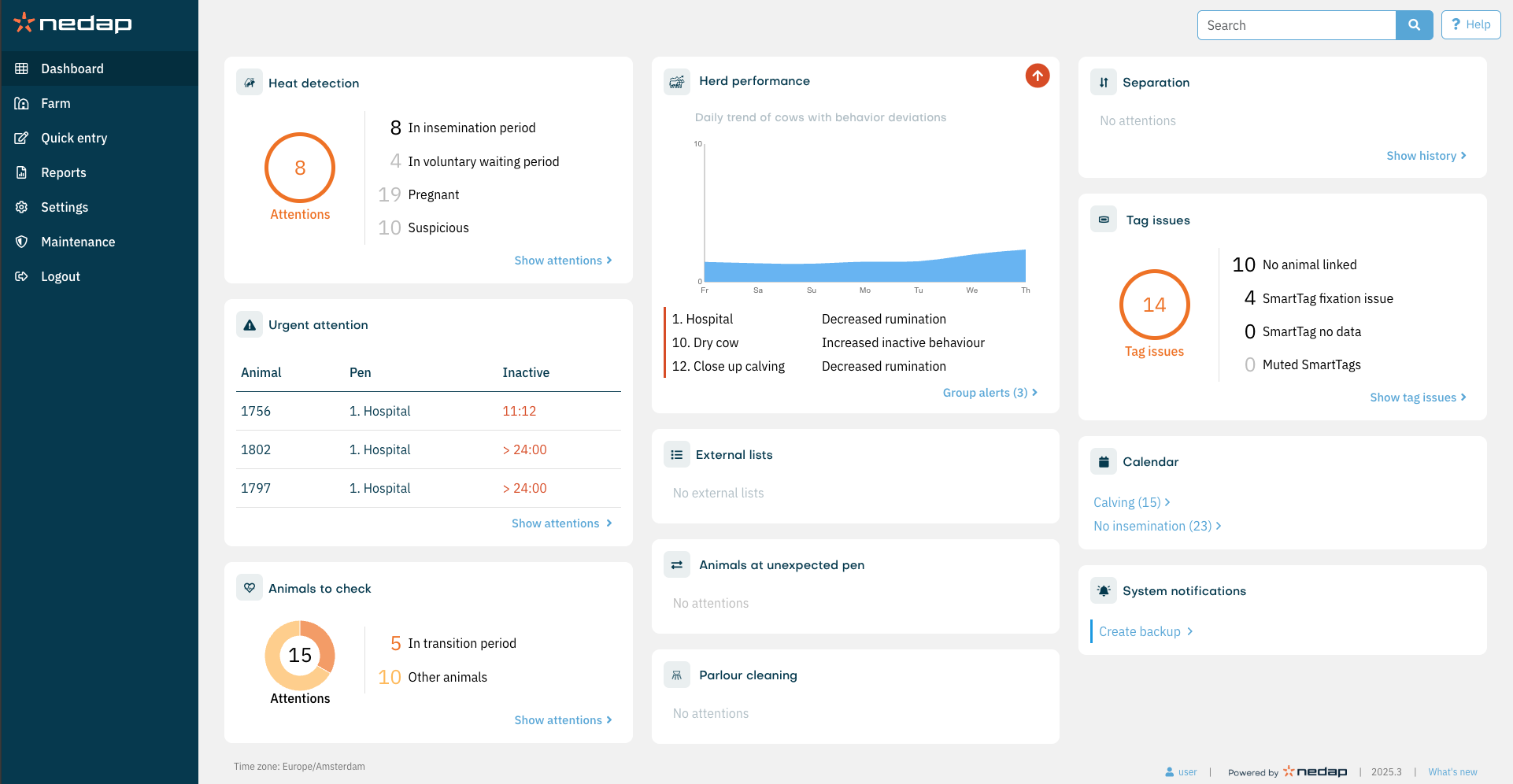The height and width of the screenshot is (784, 1513).
Task: Click the Tag issues panel icon
Action: point(1104,220)
